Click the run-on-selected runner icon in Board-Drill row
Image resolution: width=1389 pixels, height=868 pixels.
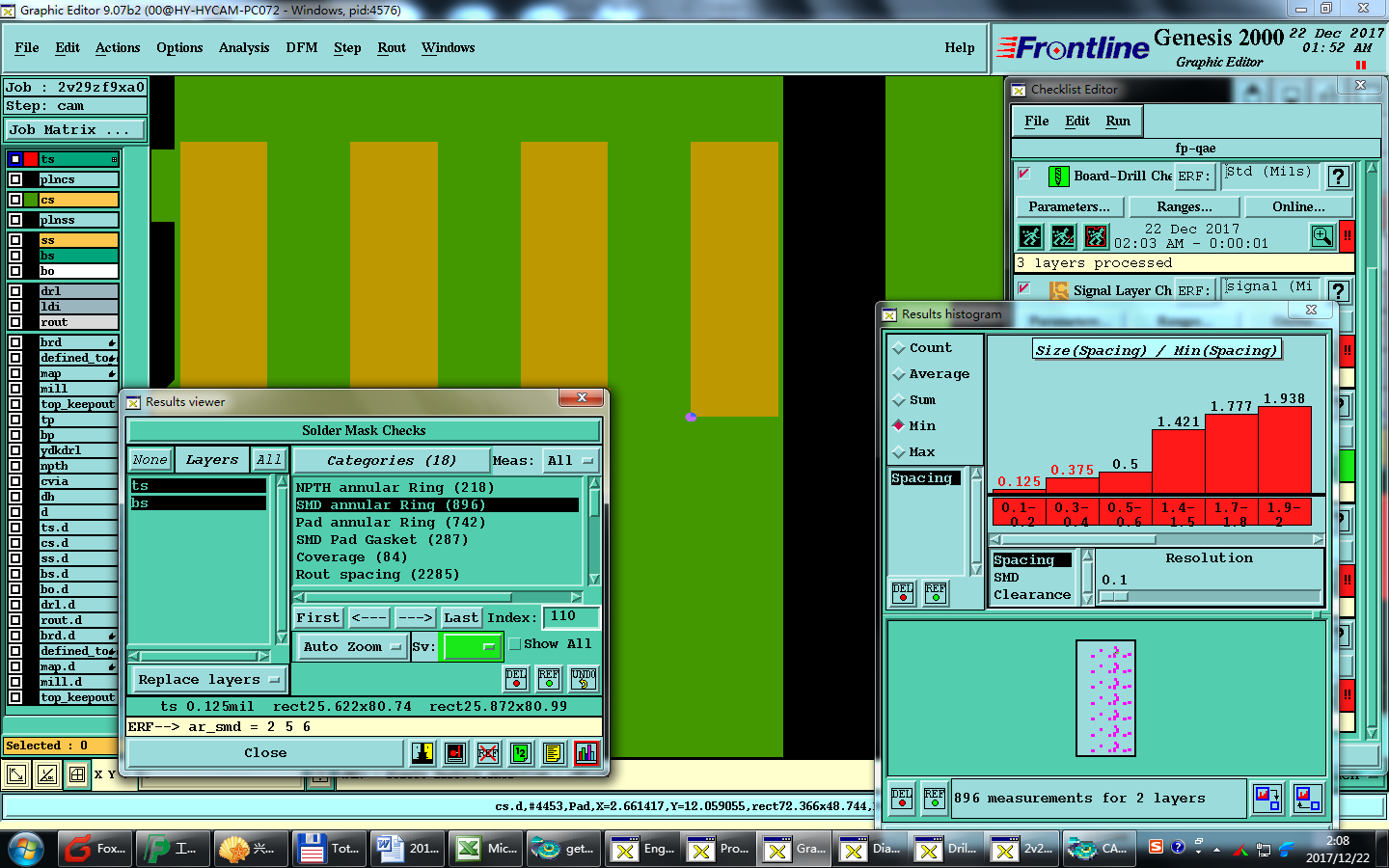1063,236
